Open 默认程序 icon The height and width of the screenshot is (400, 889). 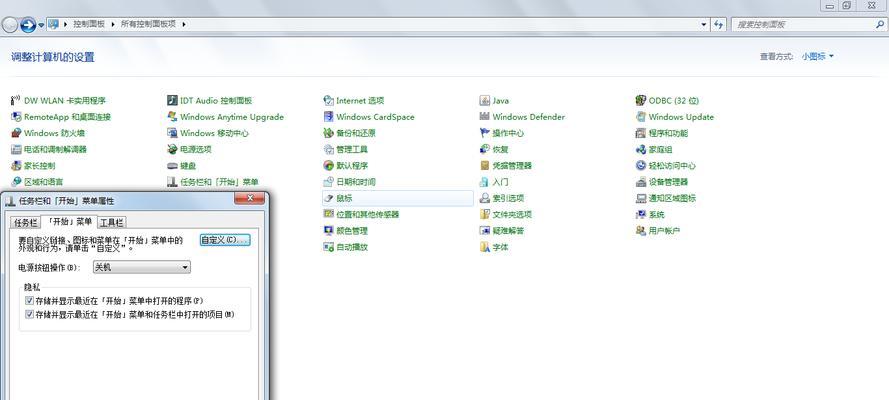click(328, 166)
